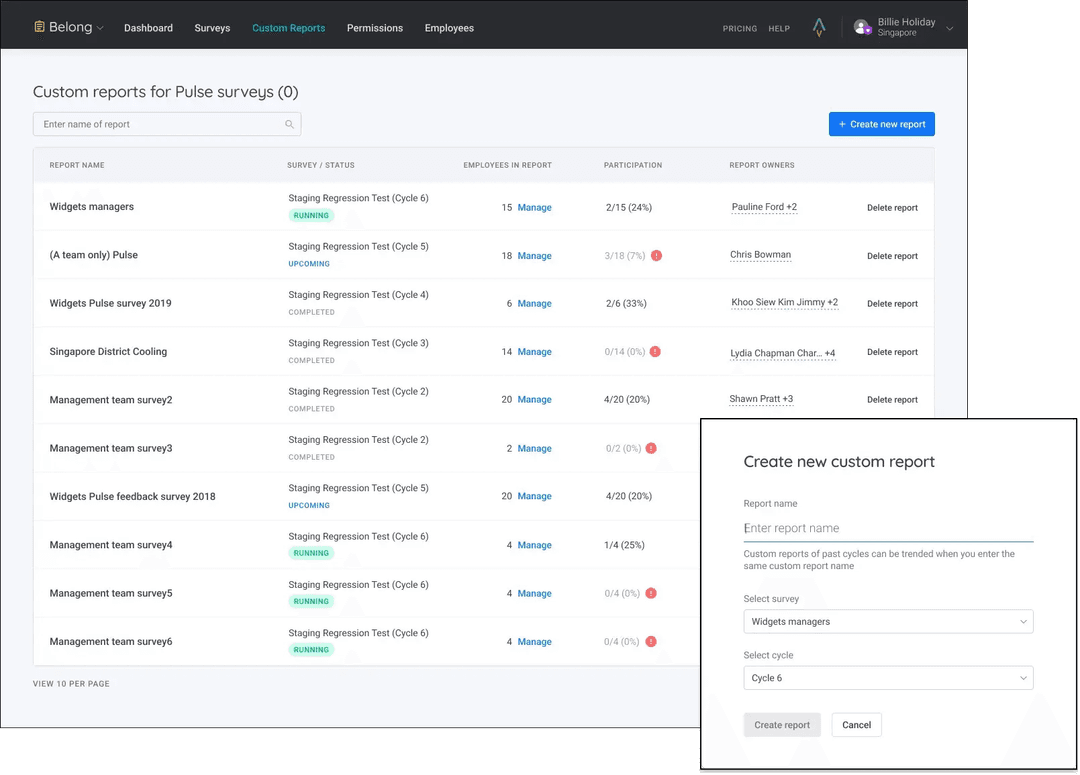The width and height of the screenshot is (1080, 775).
Task: Manage employees for Widgets Pulse survey 2019
Action: click(534, 303)
